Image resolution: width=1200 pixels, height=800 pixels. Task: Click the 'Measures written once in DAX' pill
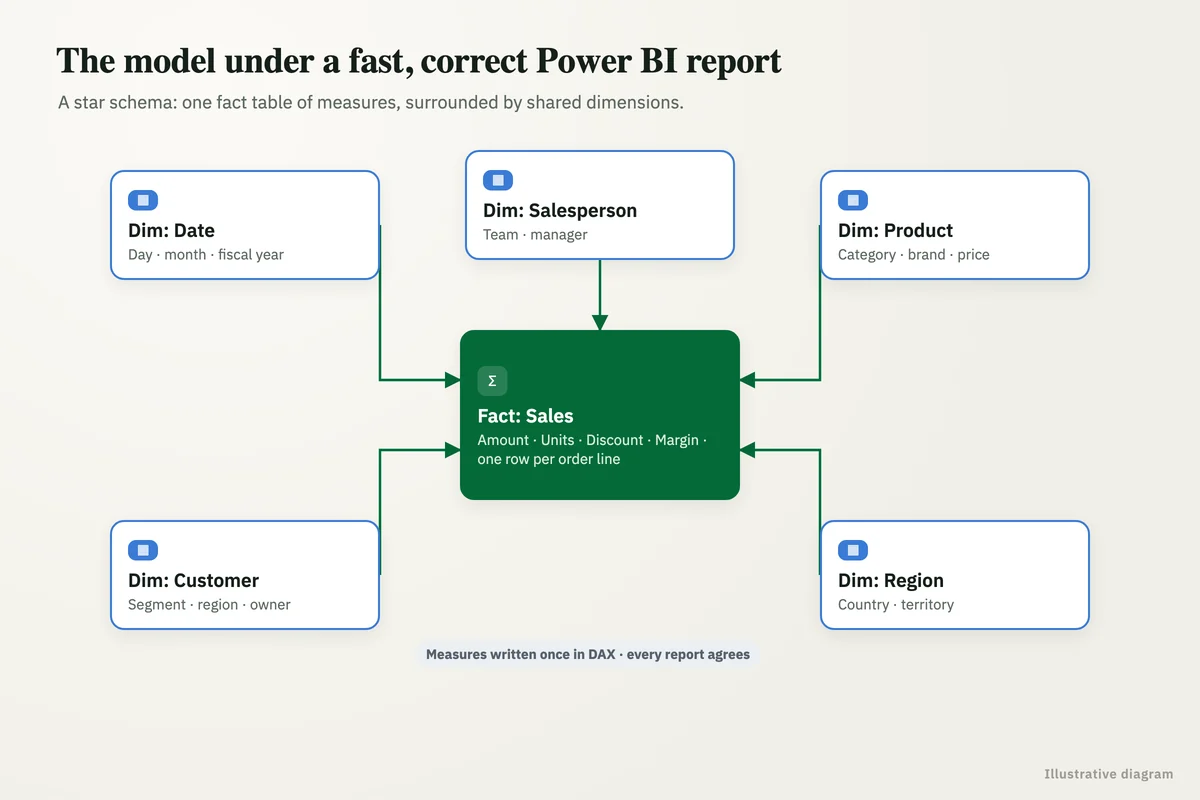click(588, 654)
